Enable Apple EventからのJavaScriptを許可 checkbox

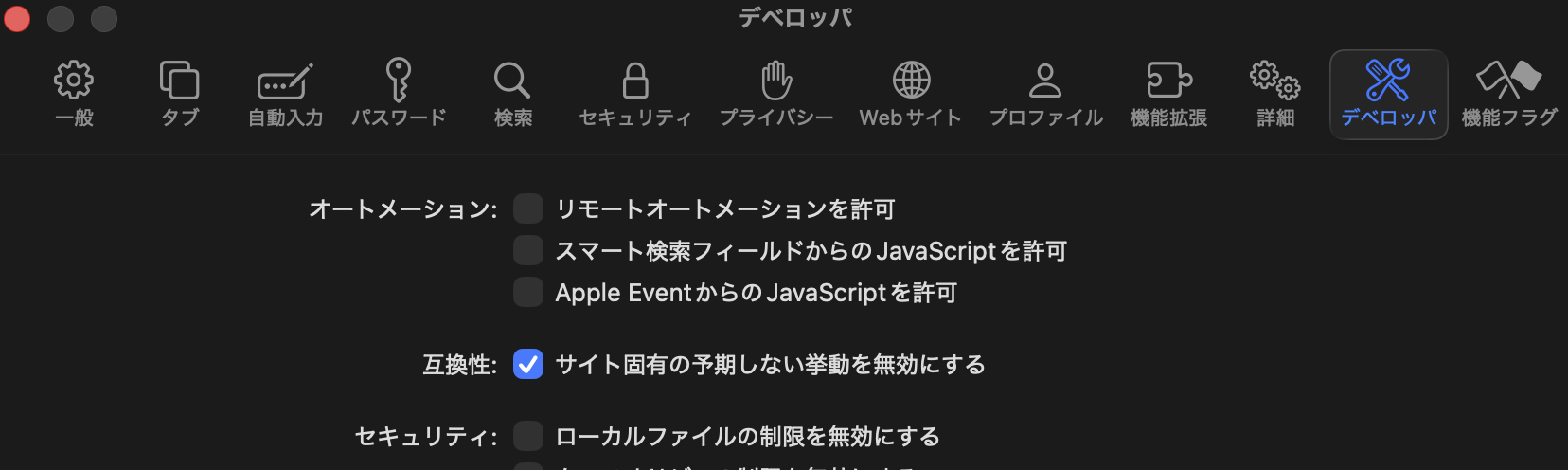(x=528, y=292)
